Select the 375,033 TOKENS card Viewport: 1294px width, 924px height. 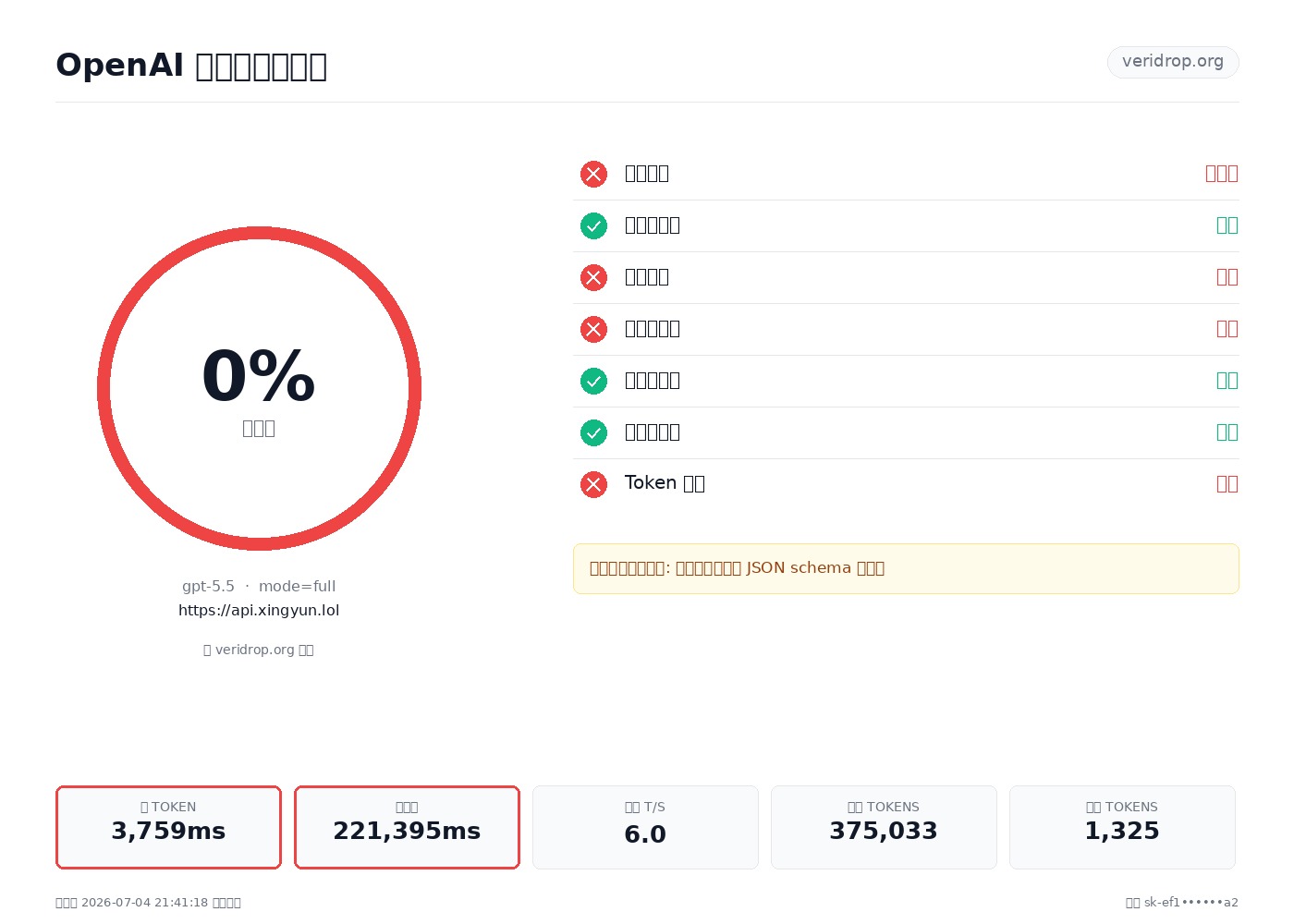(884, 827)
